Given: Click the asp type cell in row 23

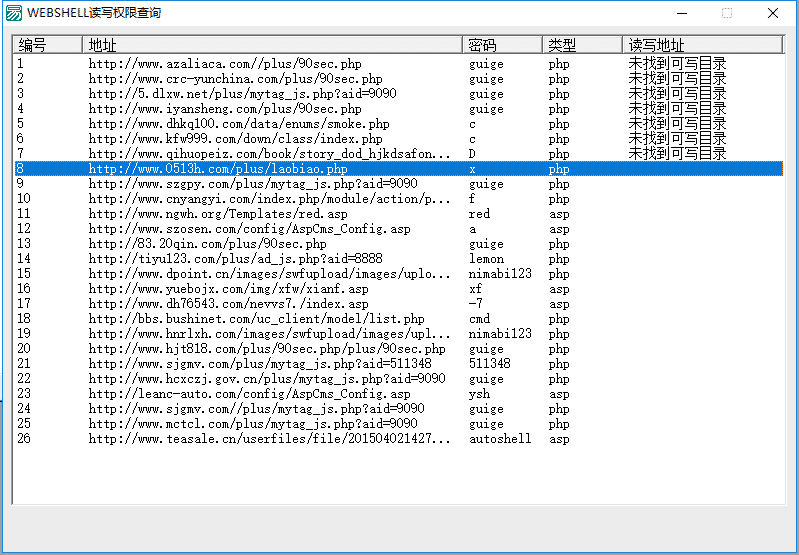Looking at the screenshot, I should (x=558, y=394).
